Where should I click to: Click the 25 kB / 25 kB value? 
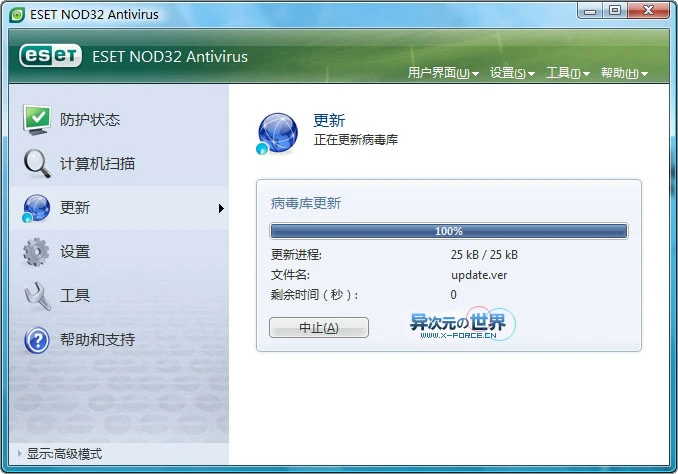click(x=484, y=255)
